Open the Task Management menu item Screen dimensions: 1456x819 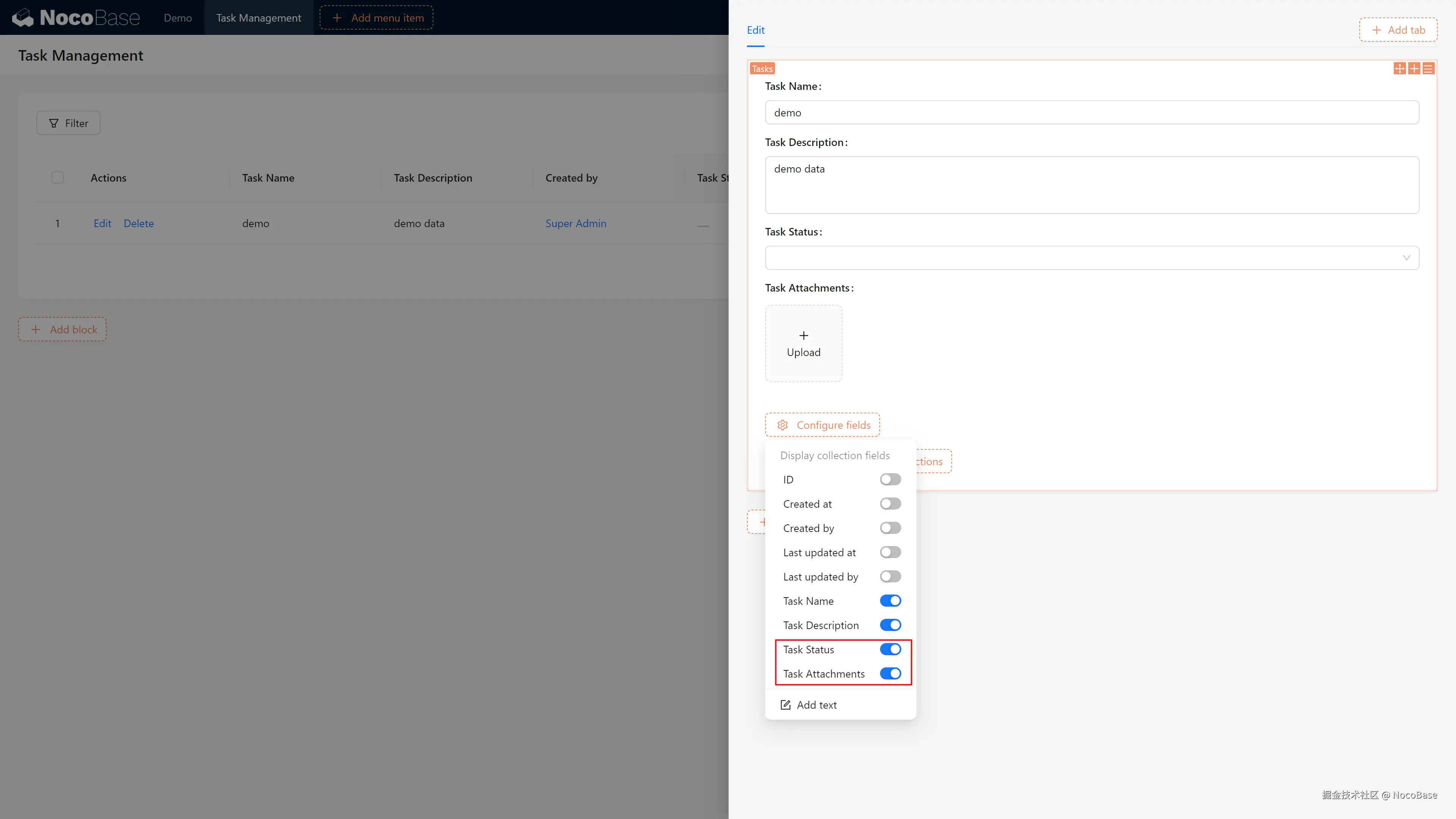pos(258,17)
